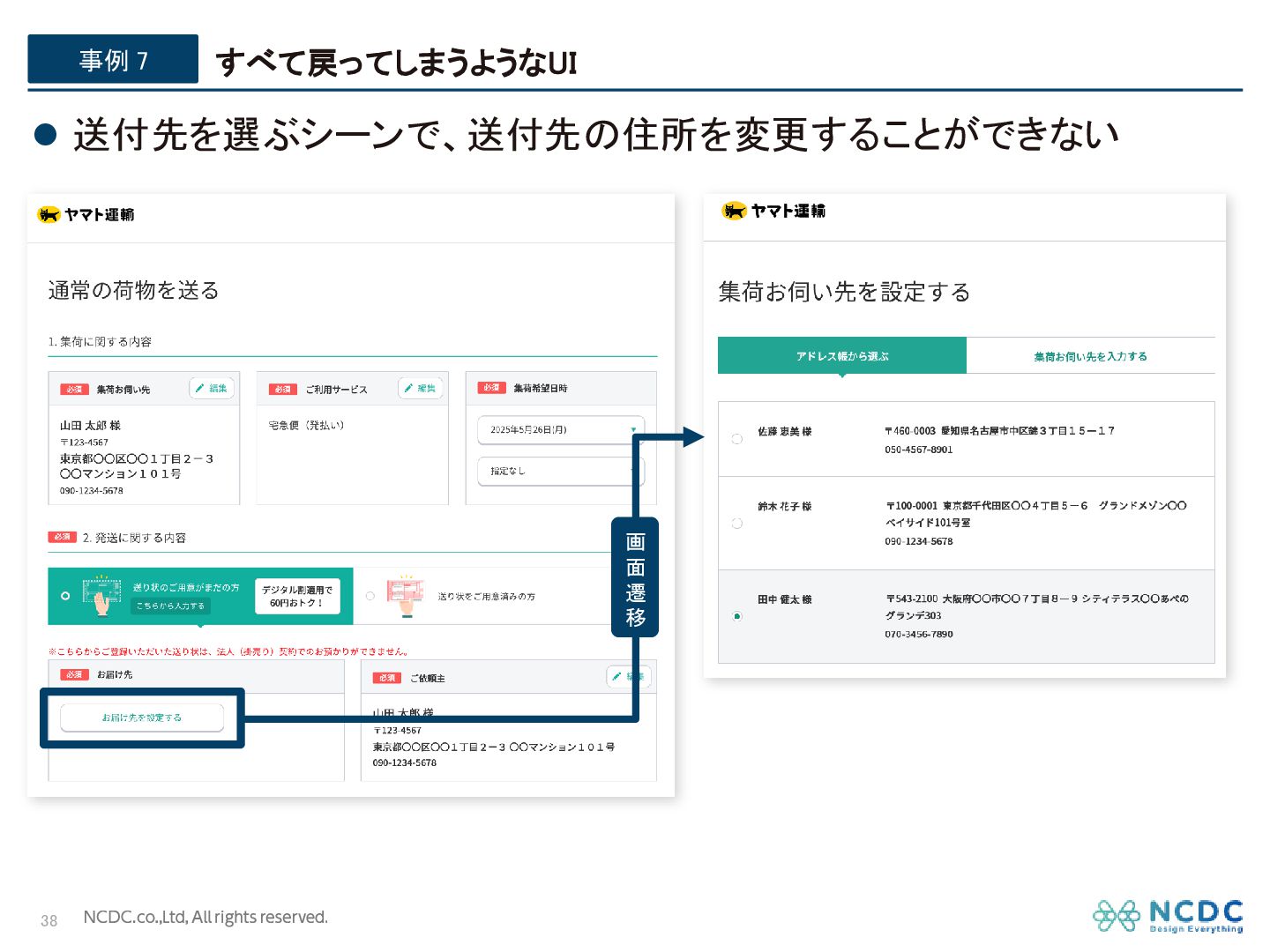This screenshot has width=1270, height=952.
Task: Click the hand-and-waybill illustration in the green option
Action: [x=101, y=595]
